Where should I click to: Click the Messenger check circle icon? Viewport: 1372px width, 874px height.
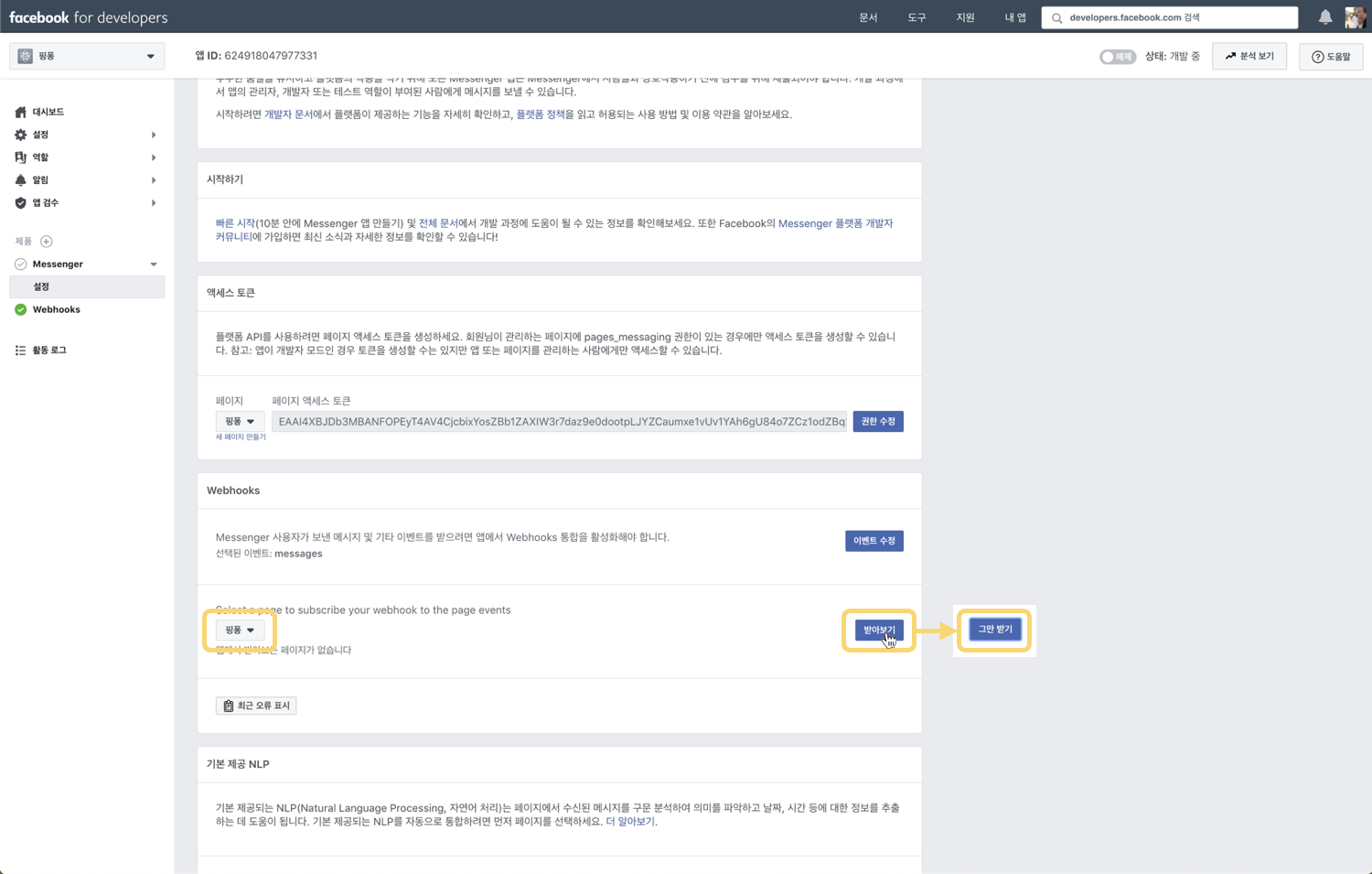click(x=20, y=264)
